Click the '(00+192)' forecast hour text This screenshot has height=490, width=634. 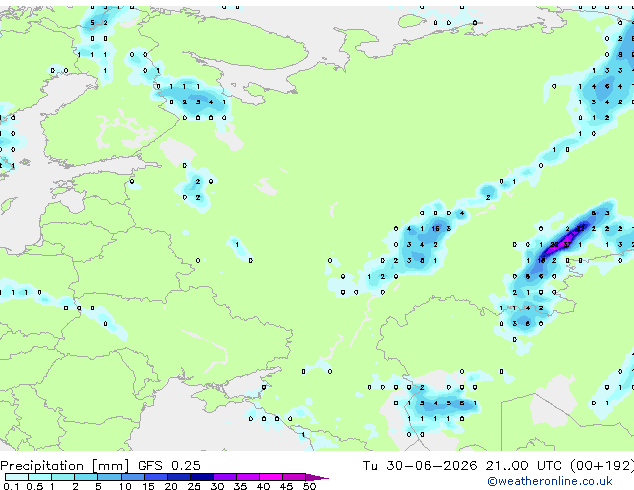602,466
